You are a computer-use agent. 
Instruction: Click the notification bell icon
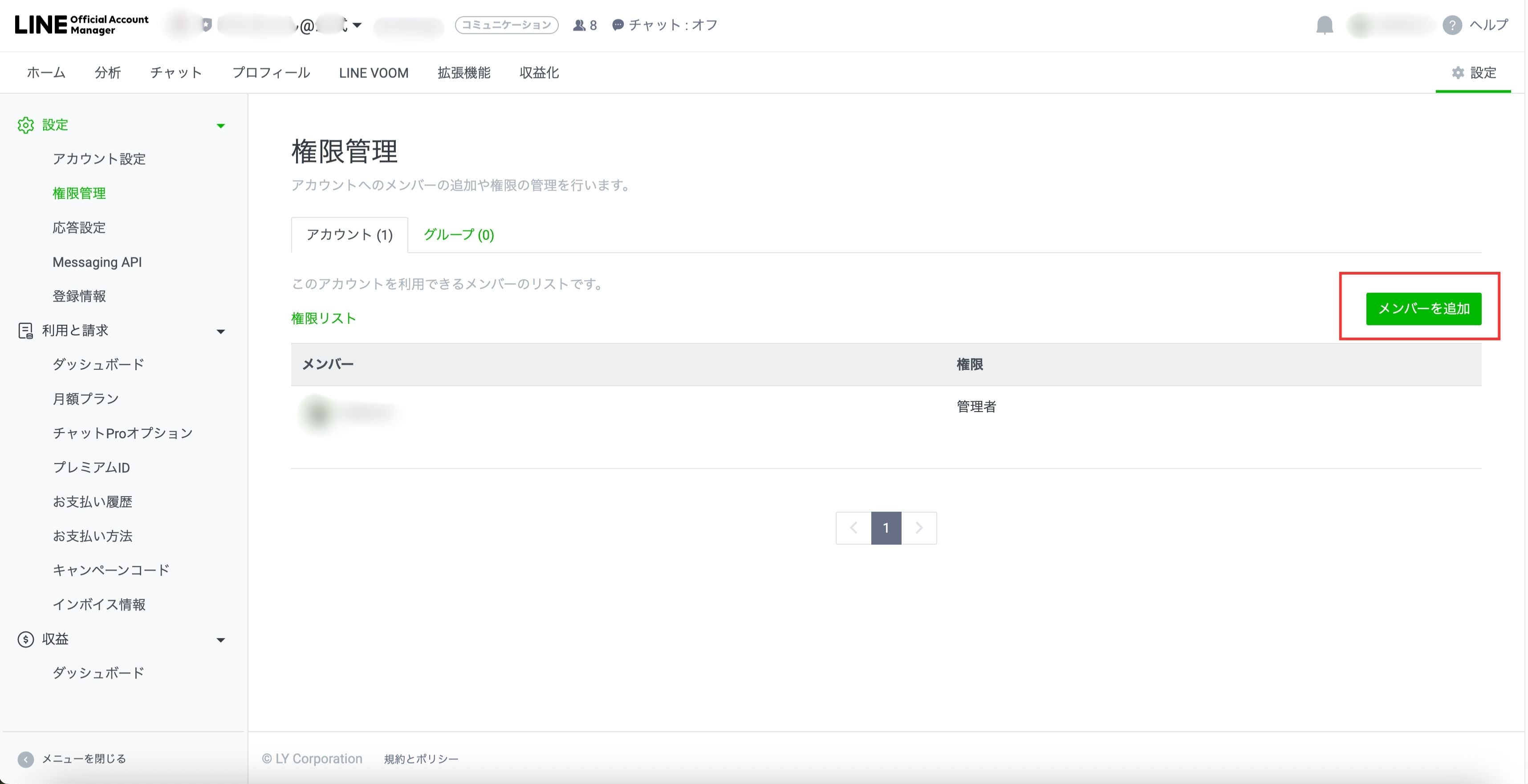click(1324, 25)
